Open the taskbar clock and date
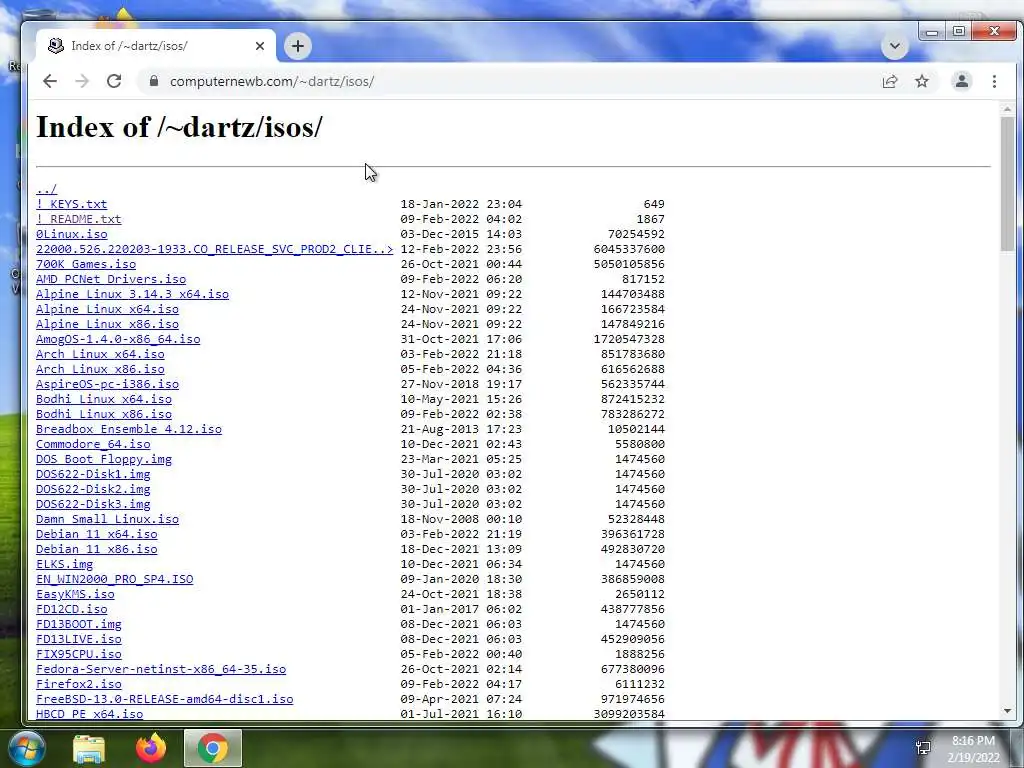The height and width of the screenshot is (768, 1024). pos(973,749)
